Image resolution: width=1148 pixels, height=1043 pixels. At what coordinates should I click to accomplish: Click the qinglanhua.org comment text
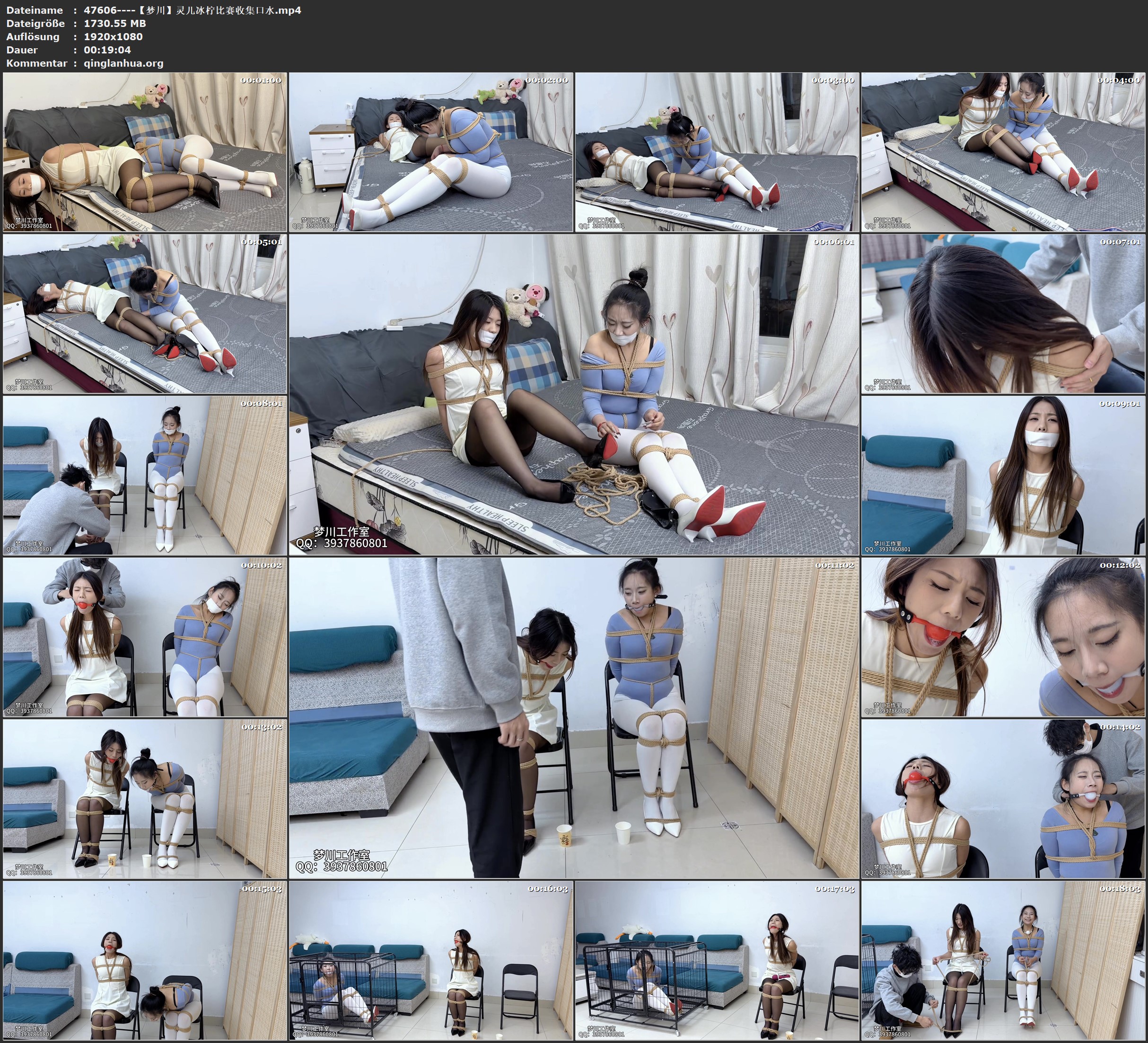click(123, 63)
